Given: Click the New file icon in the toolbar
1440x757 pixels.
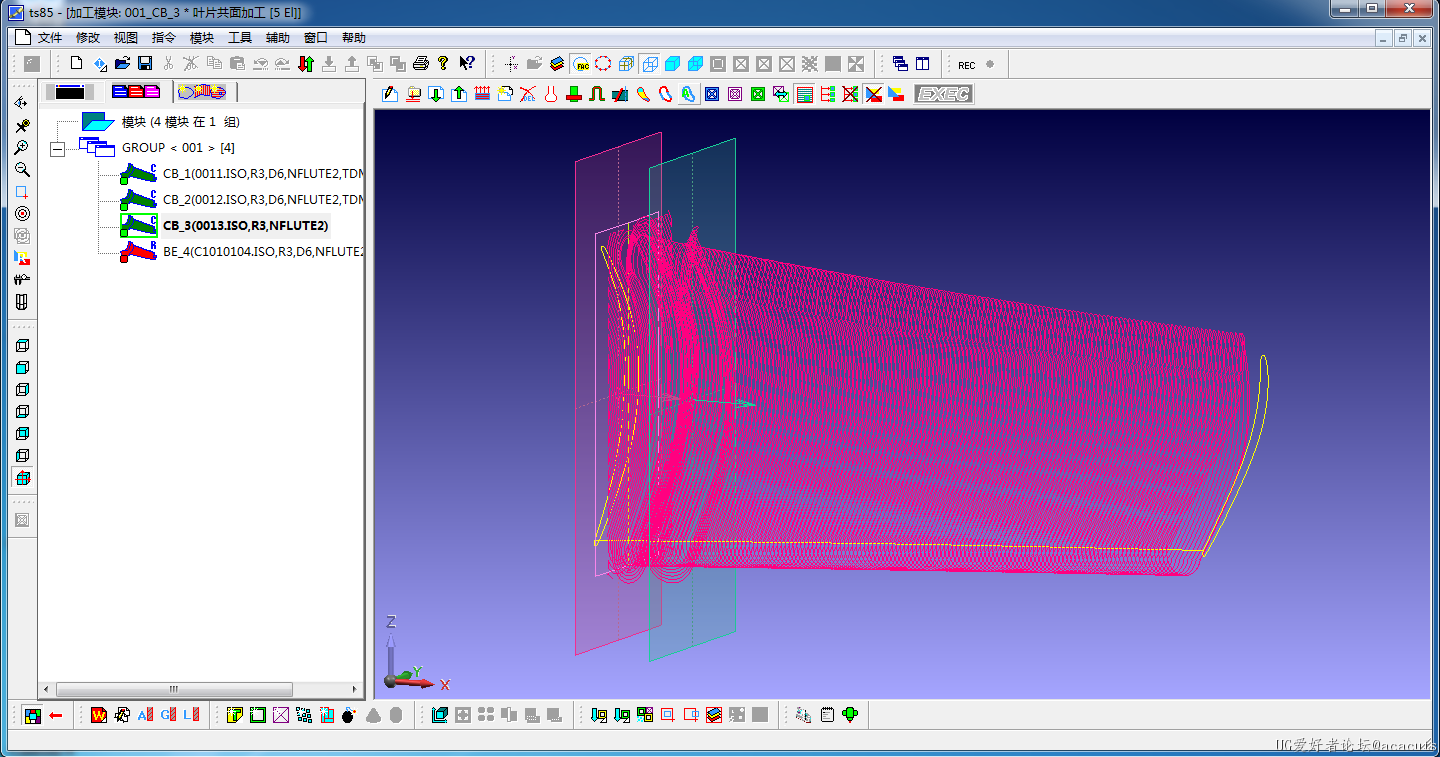Looking at the screenshot, I should 76,64.
